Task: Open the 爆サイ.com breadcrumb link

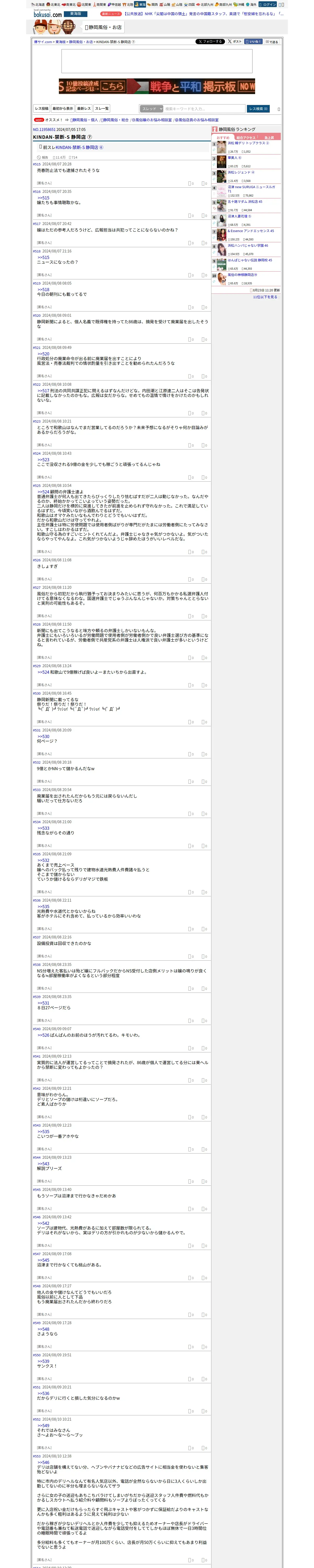Action: click(43, 42)
